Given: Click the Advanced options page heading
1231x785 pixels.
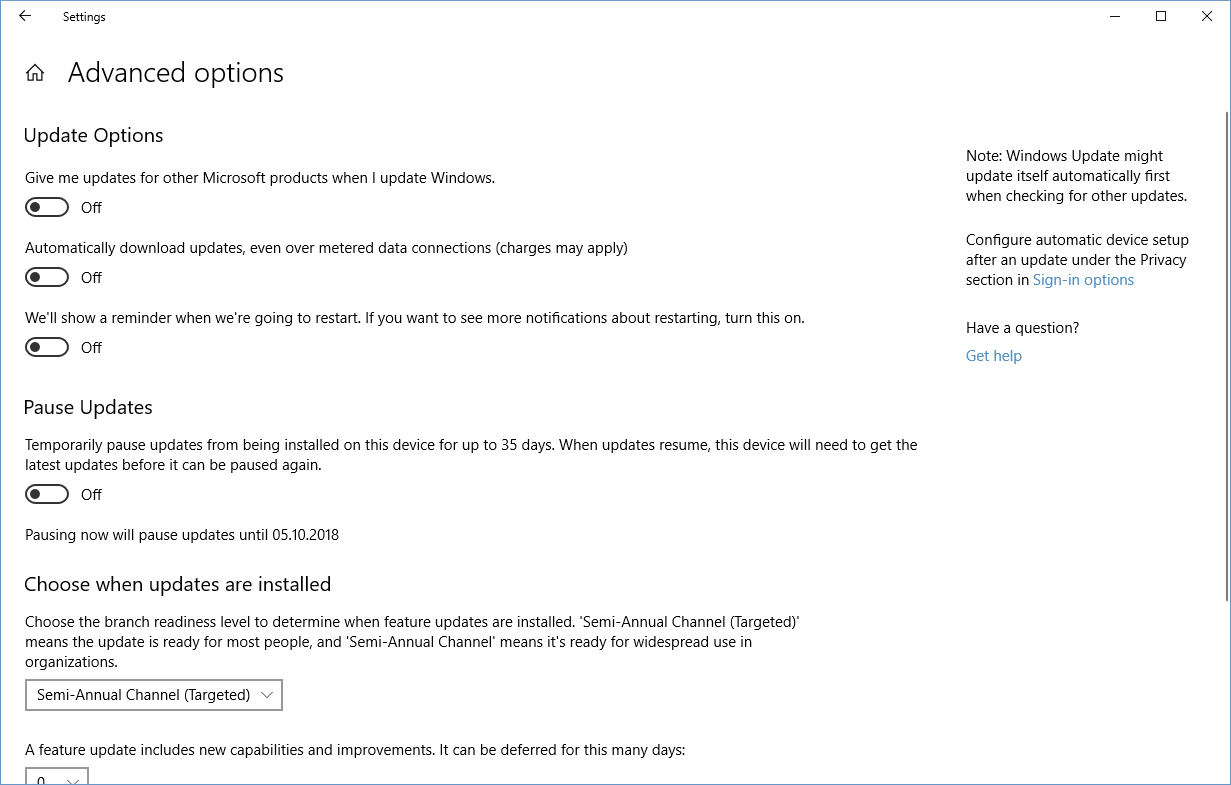Looking at the screenshot, I should click(x=176, y=73).
